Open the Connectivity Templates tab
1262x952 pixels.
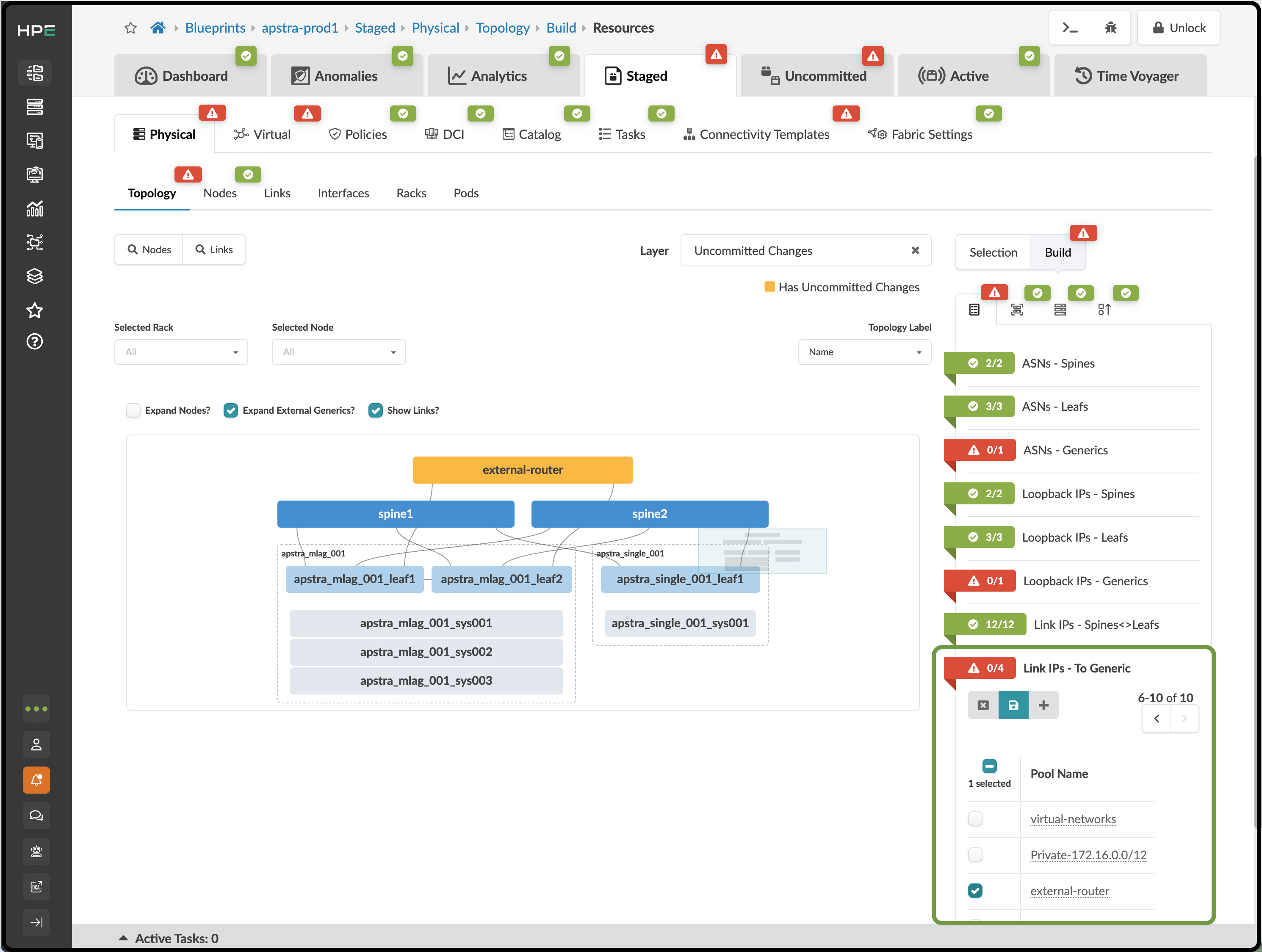pyautogui.click(x=756, y=134)
